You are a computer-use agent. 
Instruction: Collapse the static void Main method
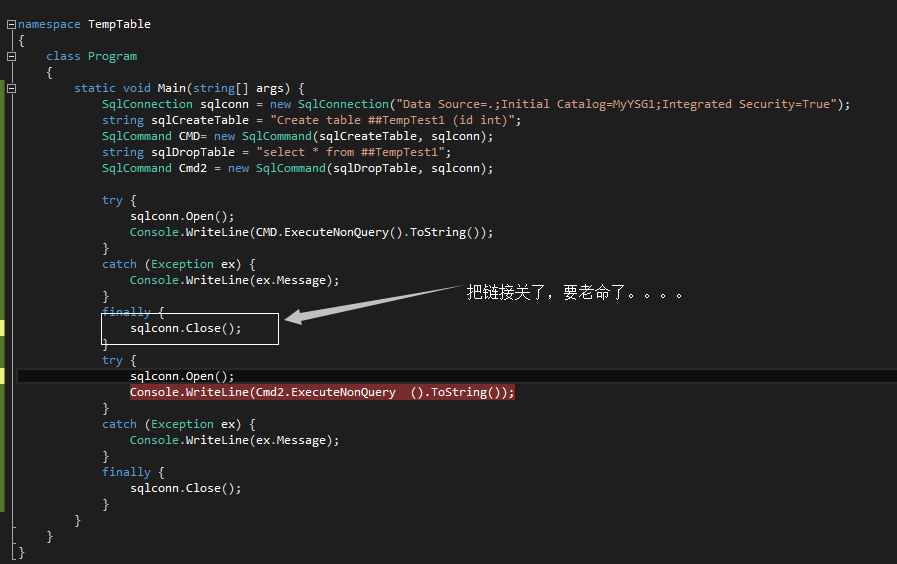[11, 89]
